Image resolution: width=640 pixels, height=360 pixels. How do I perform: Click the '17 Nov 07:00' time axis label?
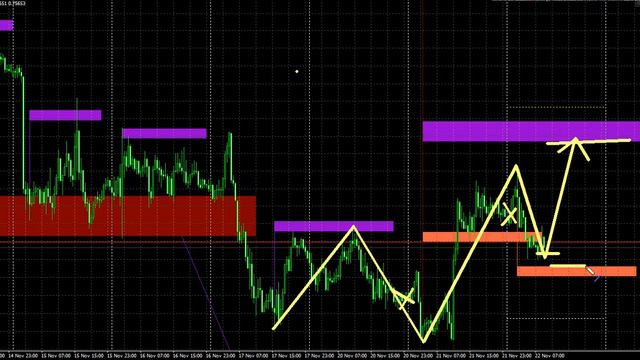[253, 356]
